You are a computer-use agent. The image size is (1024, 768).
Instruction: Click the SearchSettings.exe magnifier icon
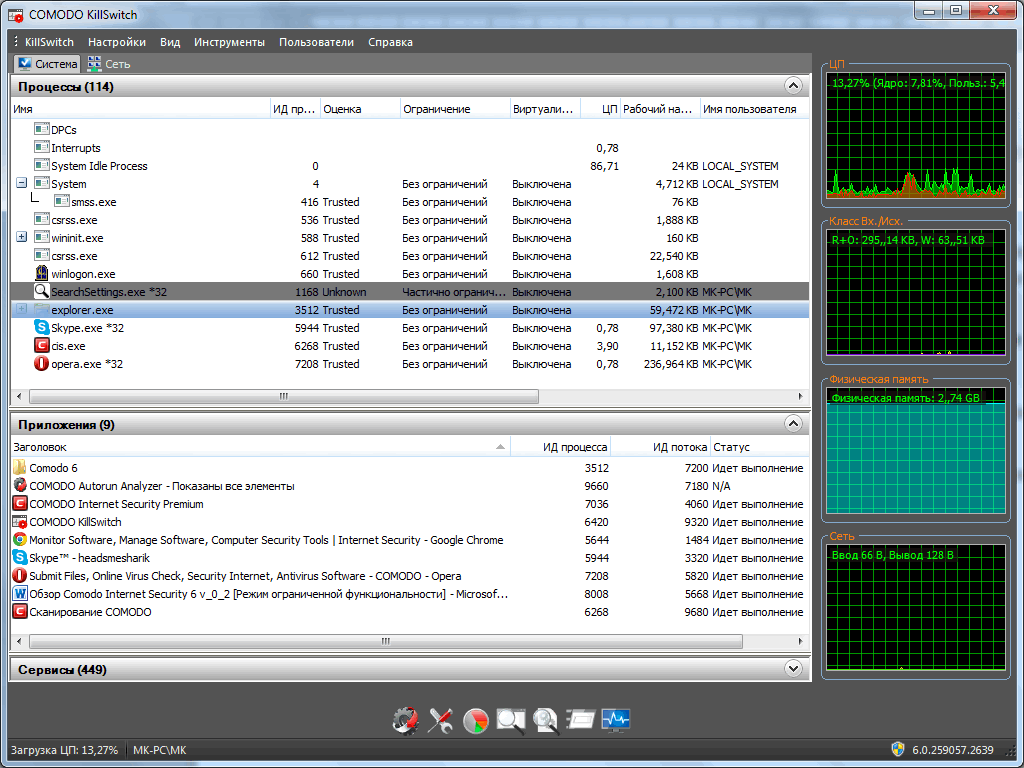pyautogui.click(x=42, y=291)
